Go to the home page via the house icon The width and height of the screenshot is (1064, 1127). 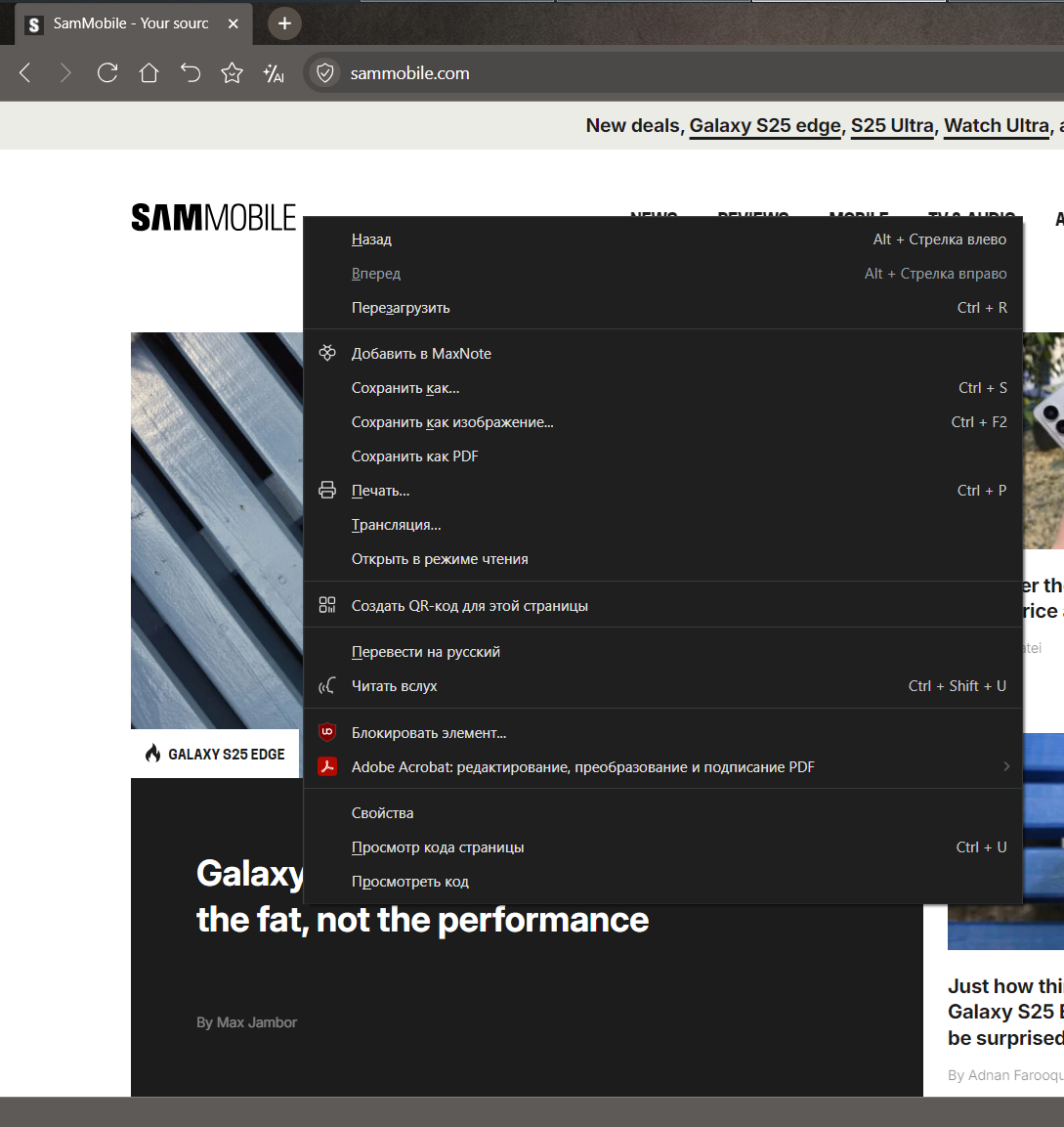coord(149,72)
